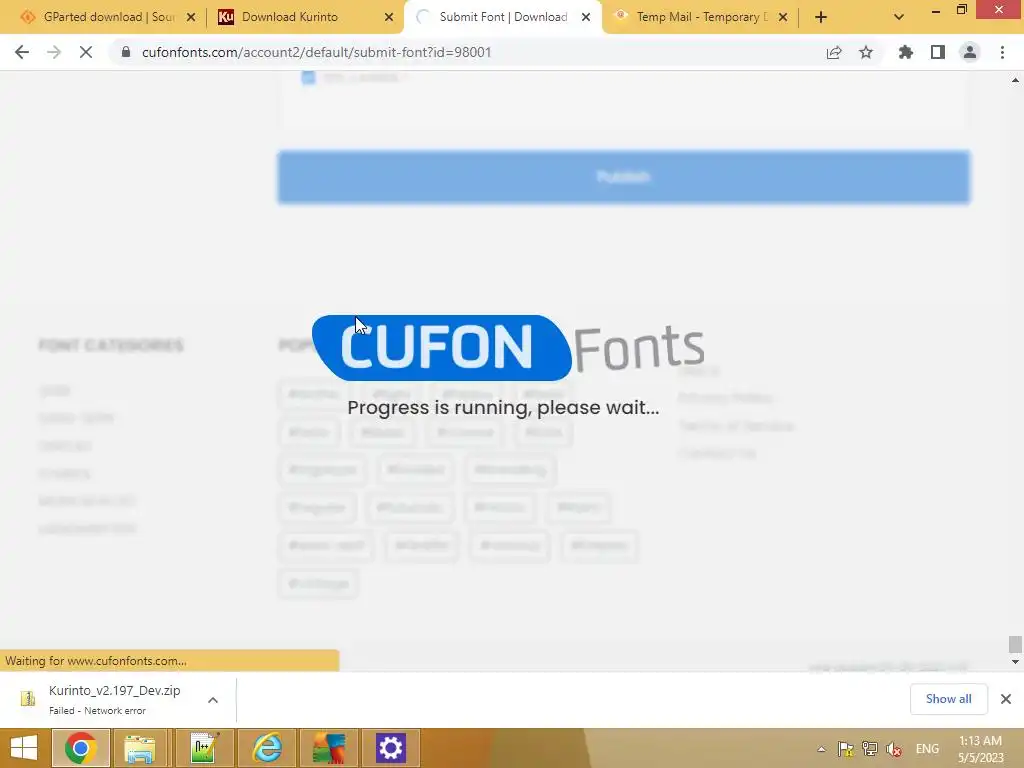Image resolution: width=1024 pixels, height=768 pixels.
Task: Open Action Center flag icon
Action: (846, 749)
